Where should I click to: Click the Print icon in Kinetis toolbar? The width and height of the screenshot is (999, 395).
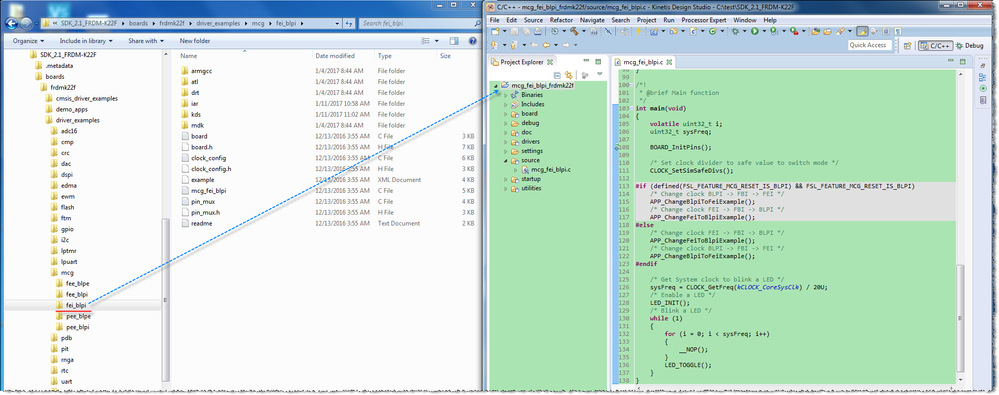pos(538,31)
